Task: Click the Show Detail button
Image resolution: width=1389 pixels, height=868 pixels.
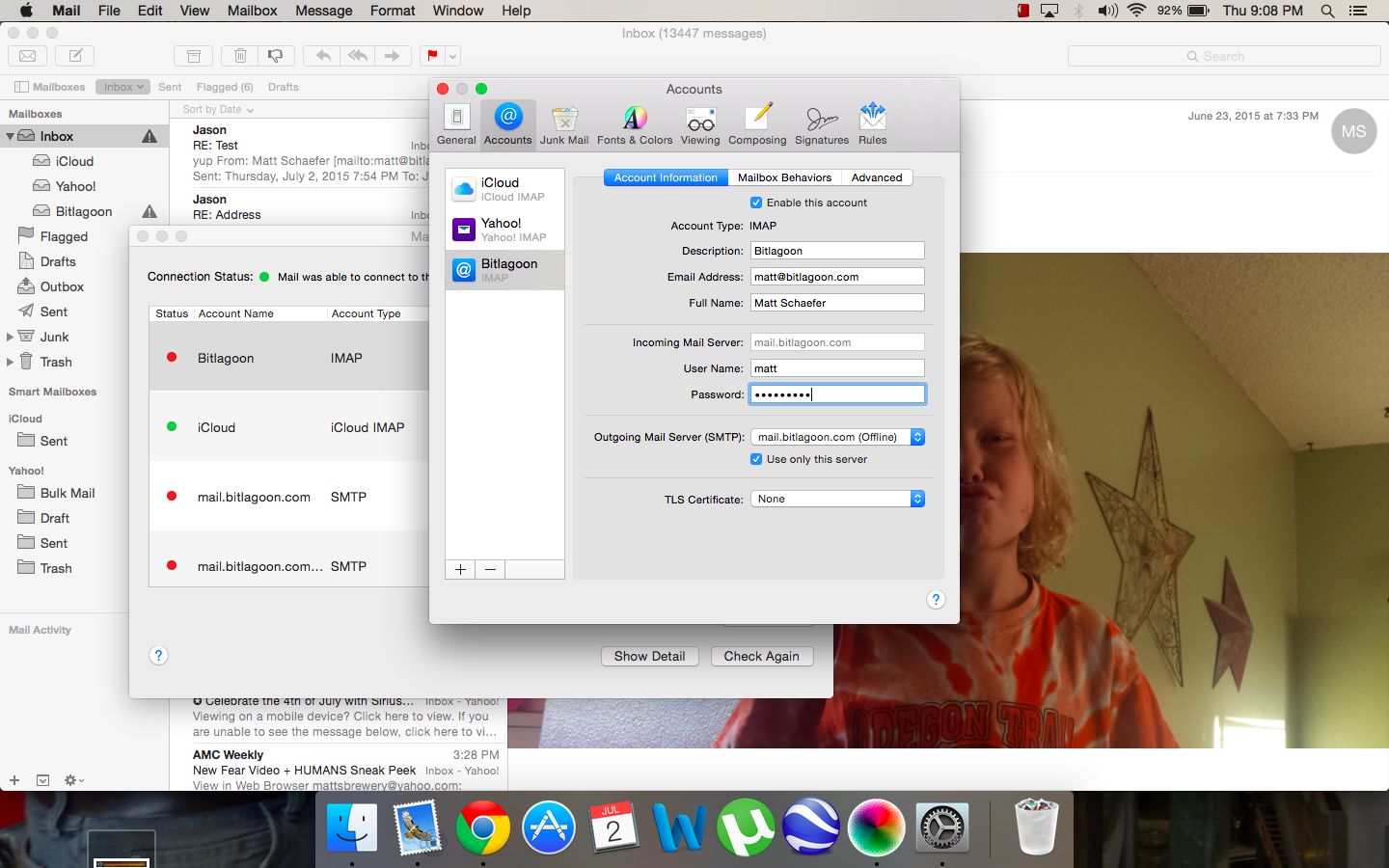Action: point(649,656)
